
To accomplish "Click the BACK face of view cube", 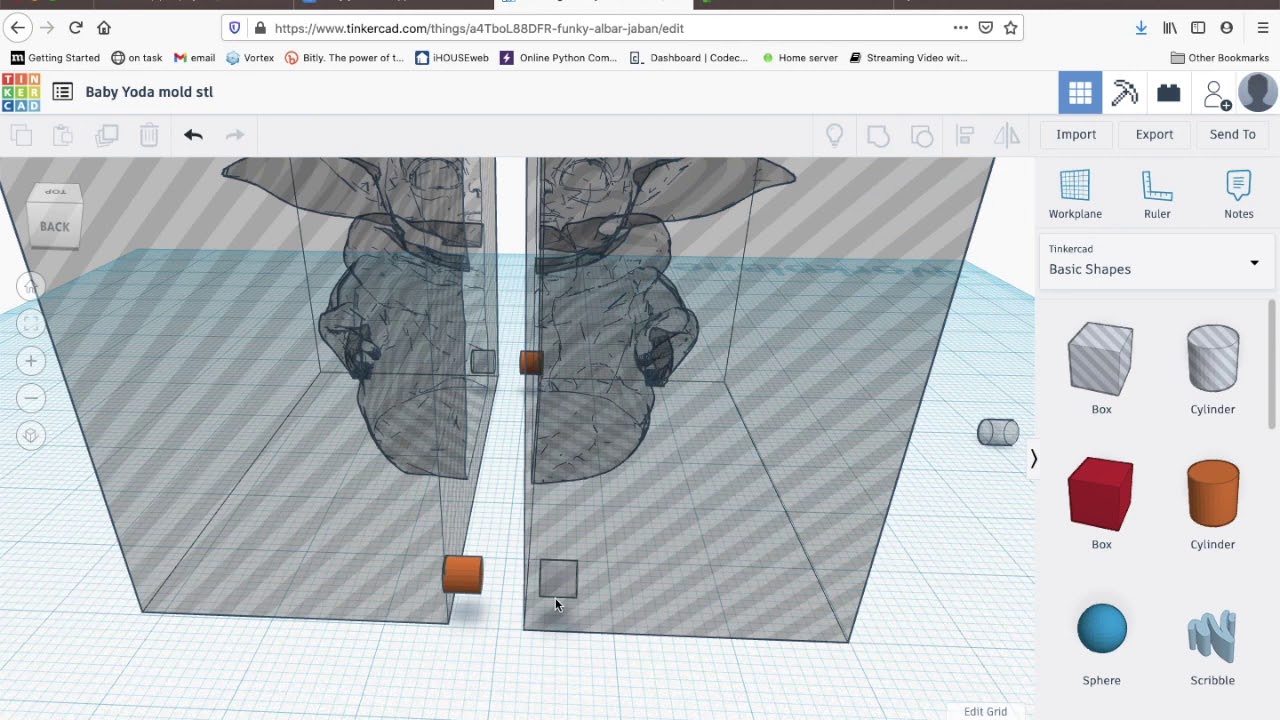I will (54, 226).
